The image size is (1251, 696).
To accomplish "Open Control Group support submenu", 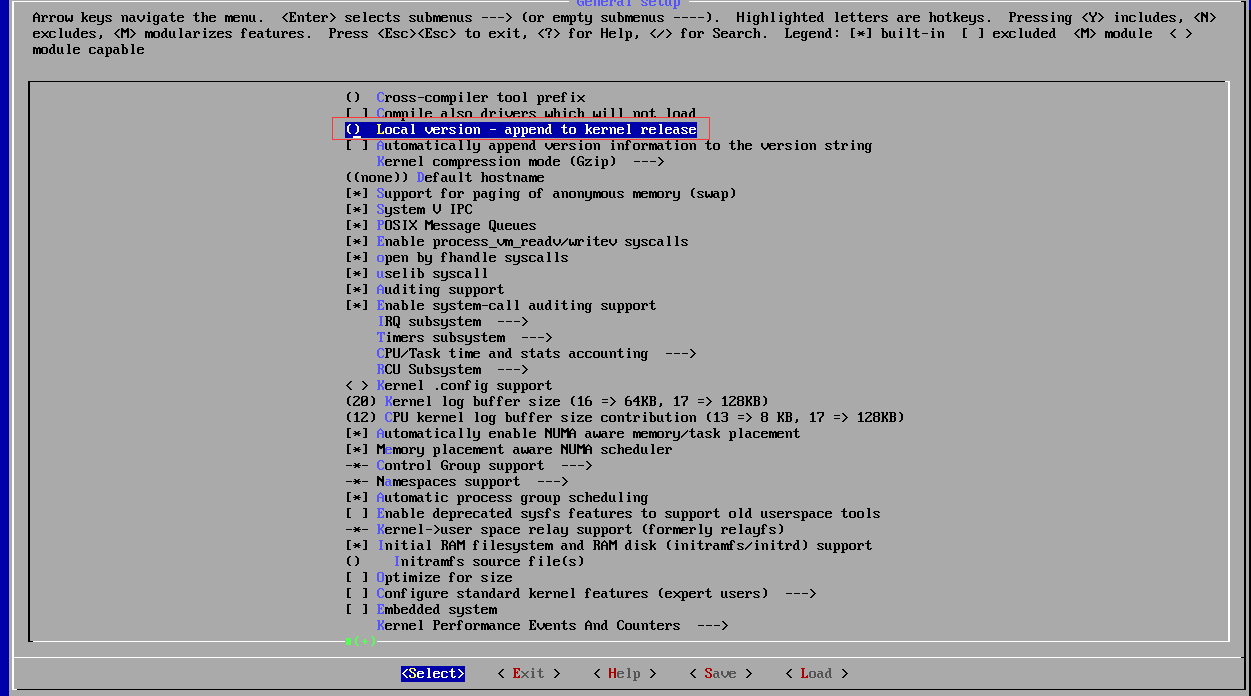I will coord(484,466).
